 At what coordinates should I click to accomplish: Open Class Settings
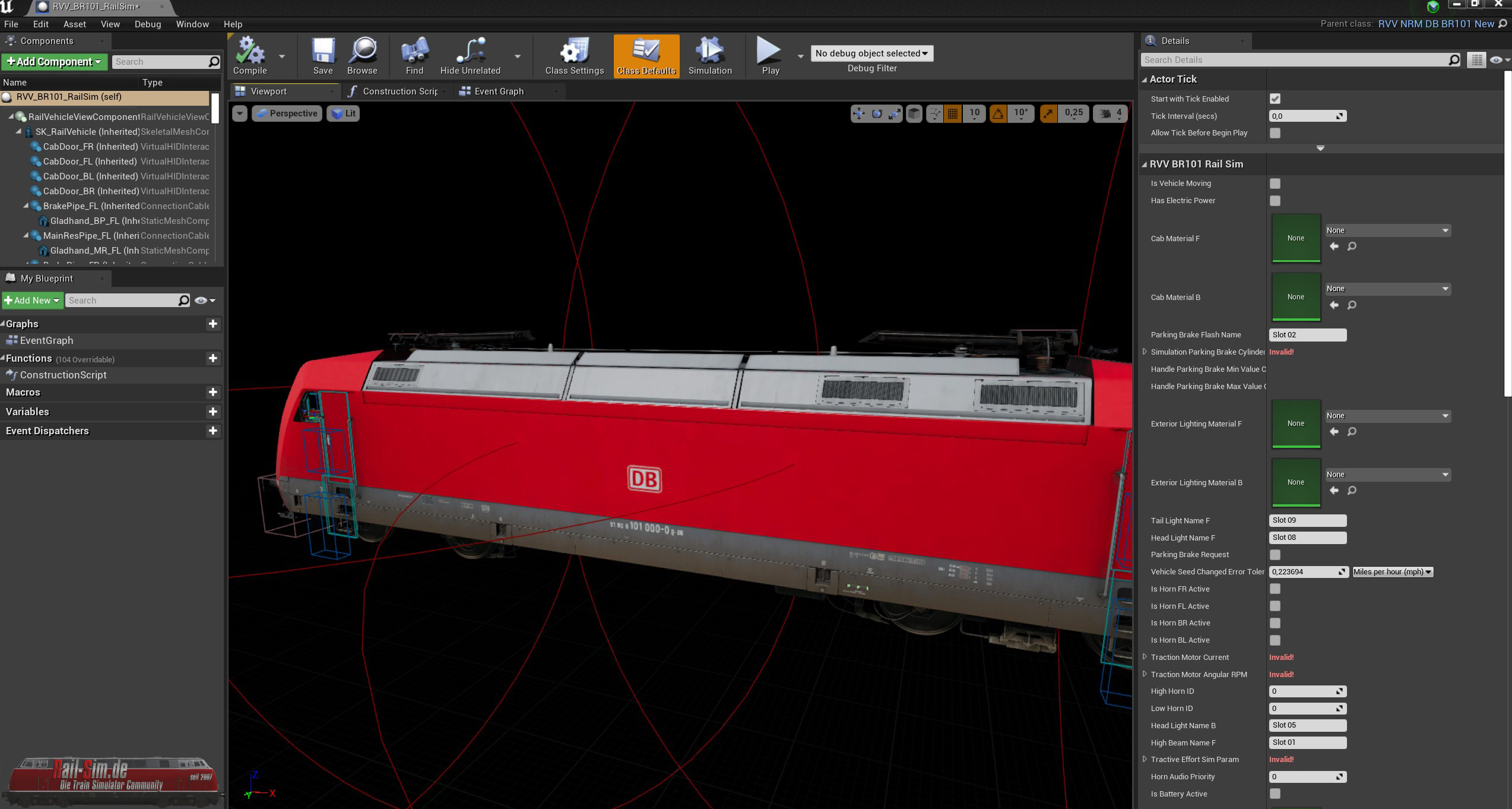pyautogui.click(x=574, y=56)
